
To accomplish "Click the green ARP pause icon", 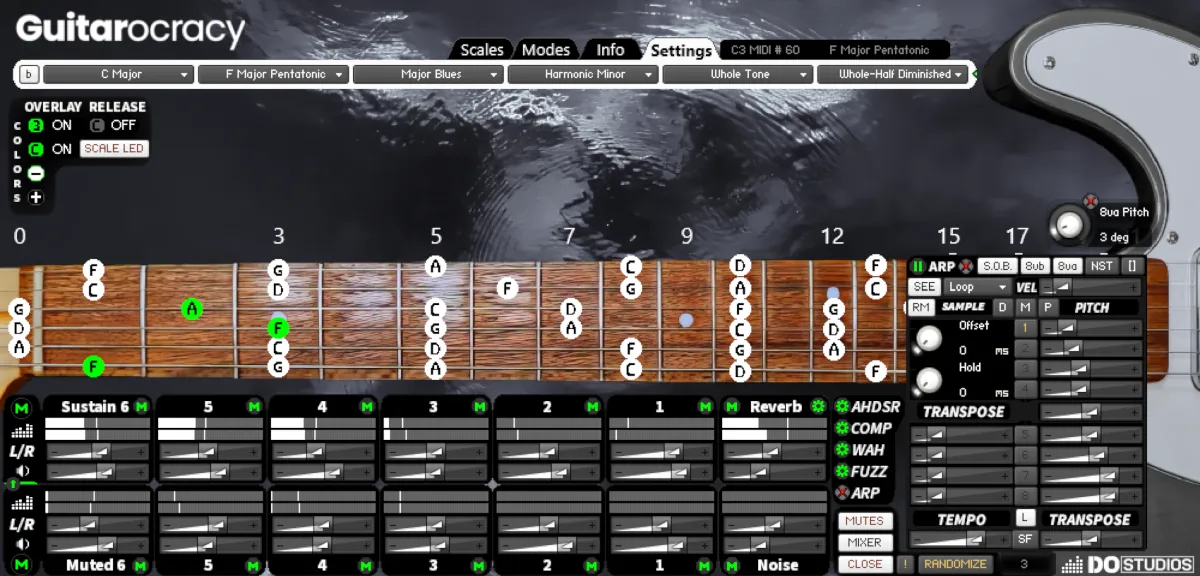I will click(918, 267).
